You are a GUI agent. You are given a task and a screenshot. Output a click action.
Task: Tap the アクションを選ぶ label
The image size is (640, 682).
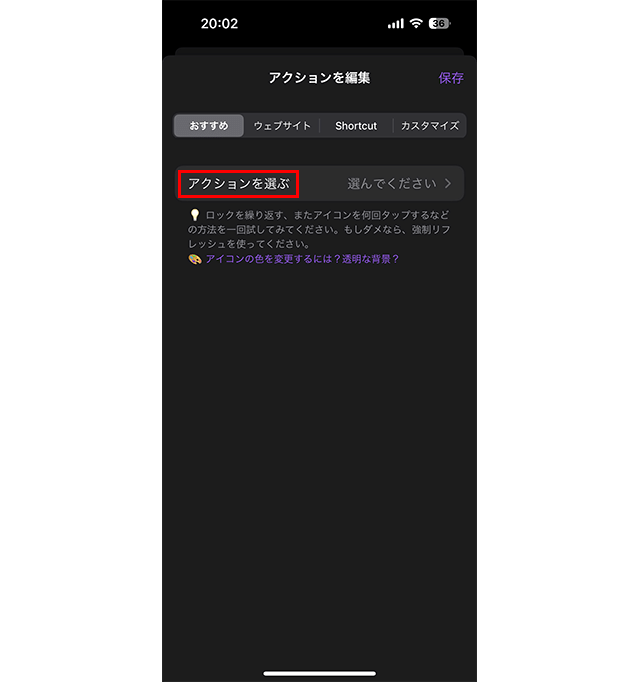(x=238, y=184)
